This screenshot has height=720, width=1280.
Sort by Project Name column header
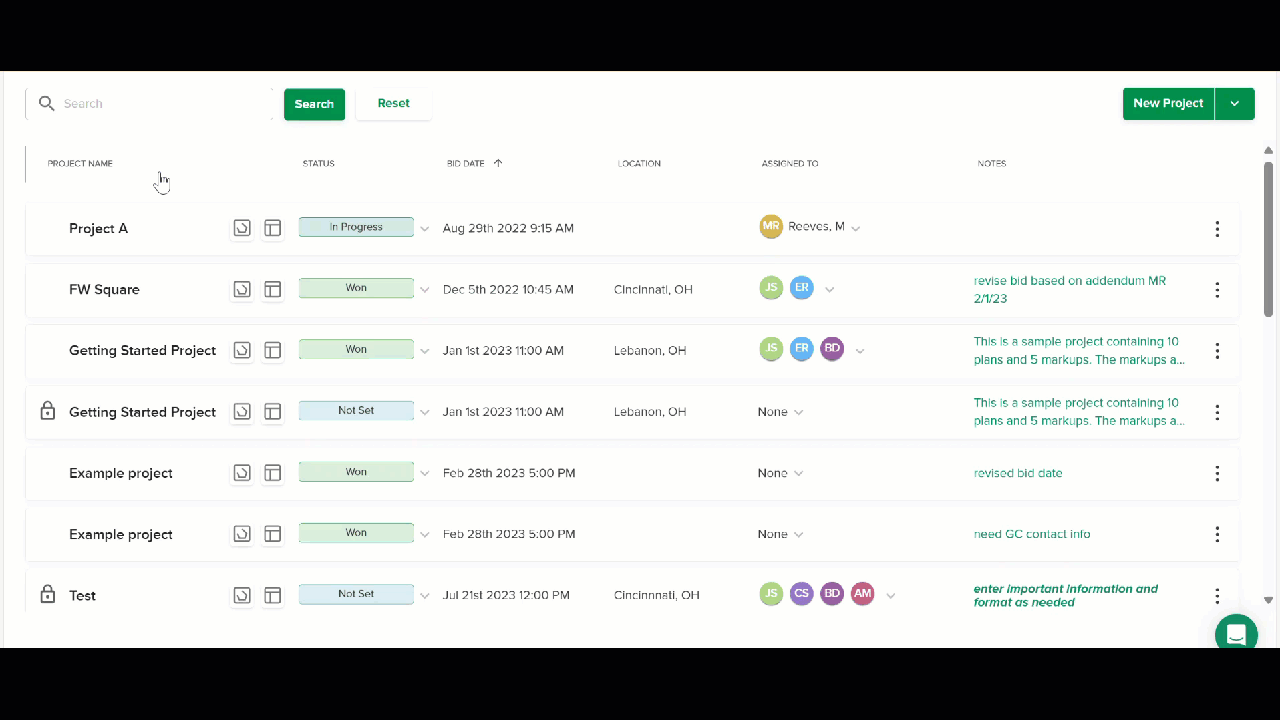[x=80, y=163]
